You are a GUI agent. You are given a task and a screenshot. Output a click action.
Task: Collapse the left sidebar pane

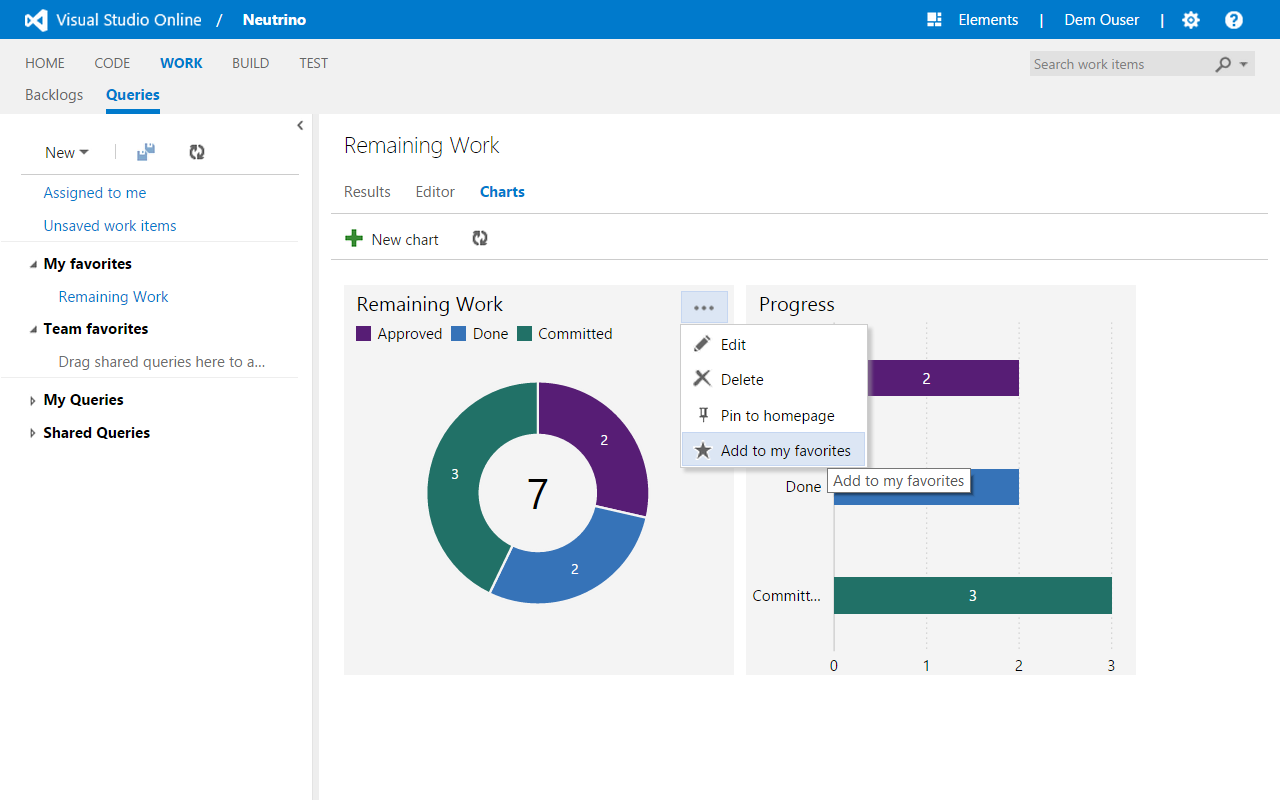tap(300, 125)
